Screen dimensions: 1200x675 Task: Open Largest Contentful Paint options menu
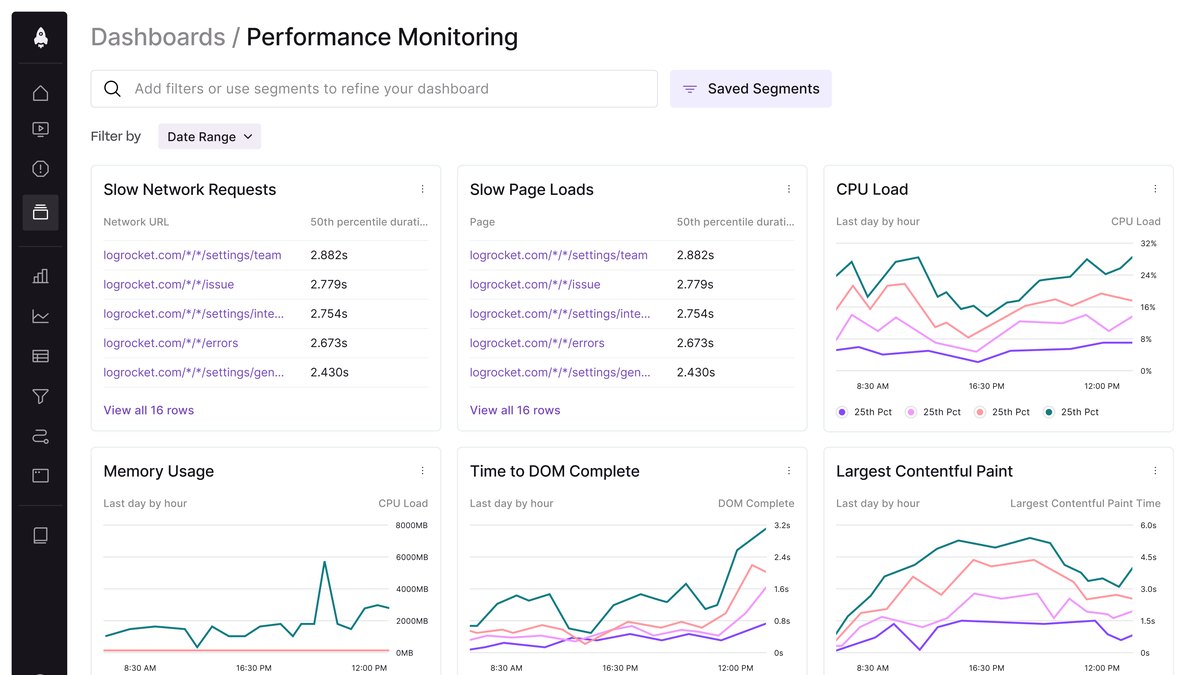(1155, 471)
